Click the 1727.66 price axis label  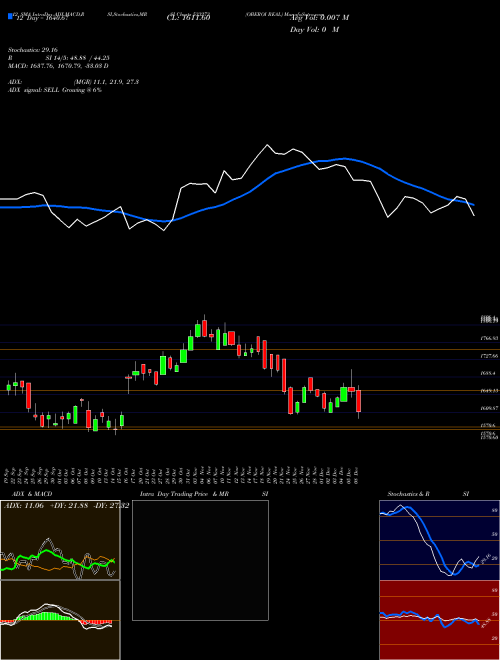click(x=490, y=356)
